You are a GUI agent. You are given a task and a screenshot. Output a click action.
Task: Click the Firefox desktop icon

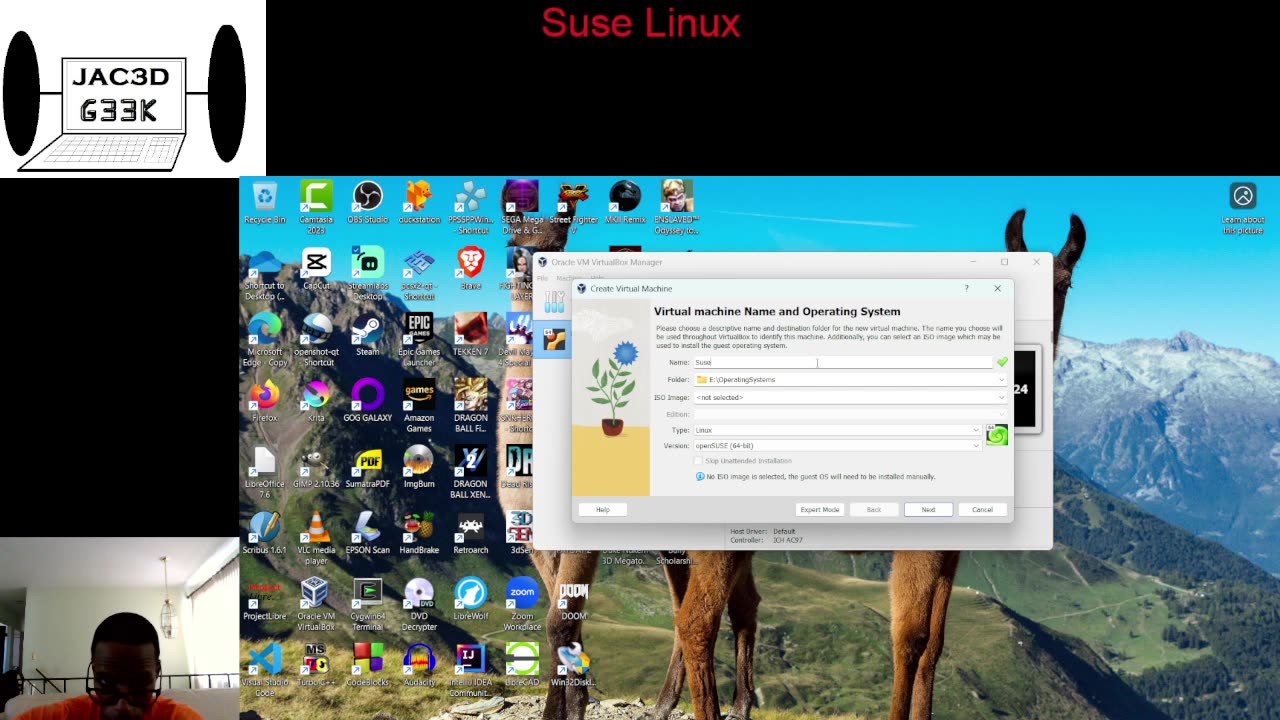coord(264,401)
